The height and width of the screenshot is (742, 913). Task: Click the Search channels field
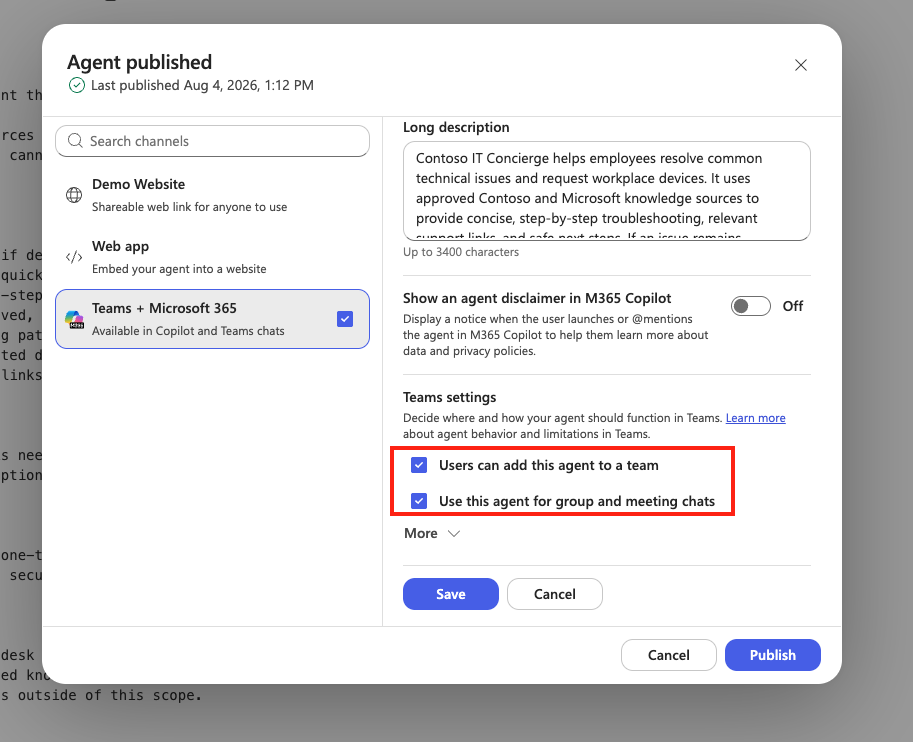(x=213, y=141)
